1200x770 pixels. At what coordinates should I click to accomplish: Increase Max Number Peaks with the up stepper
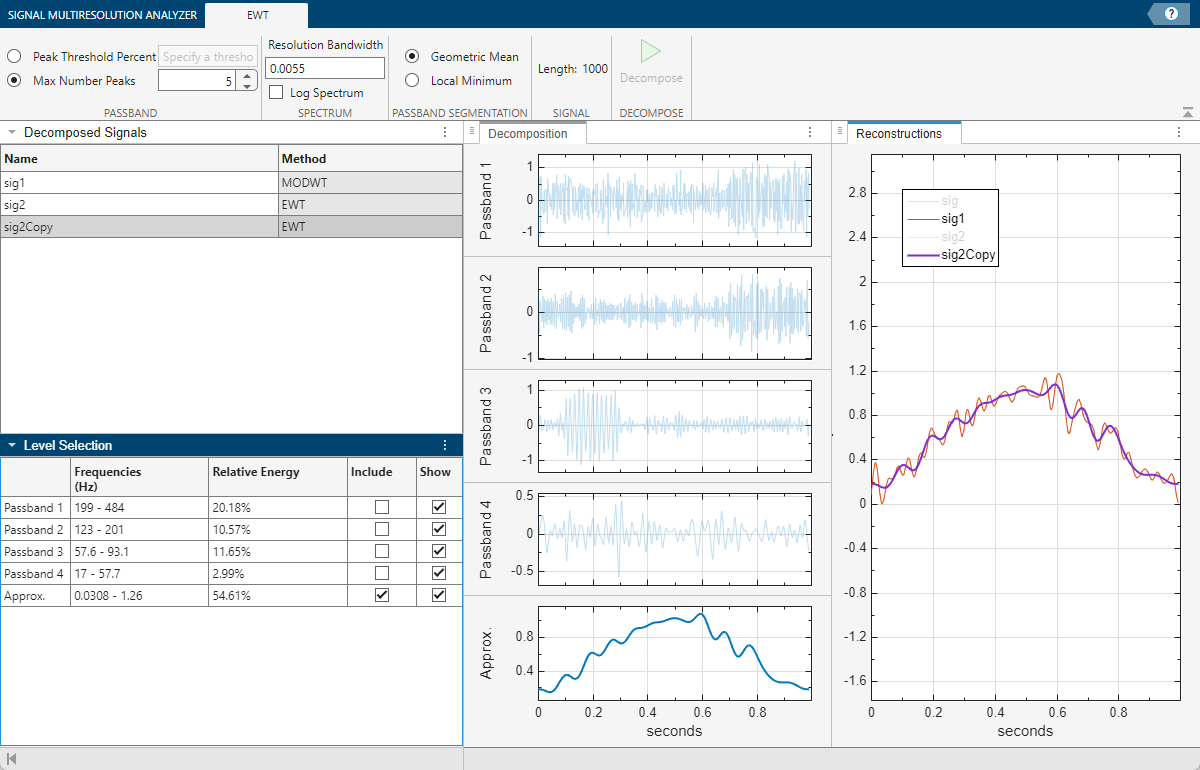[x=246, y=74]
